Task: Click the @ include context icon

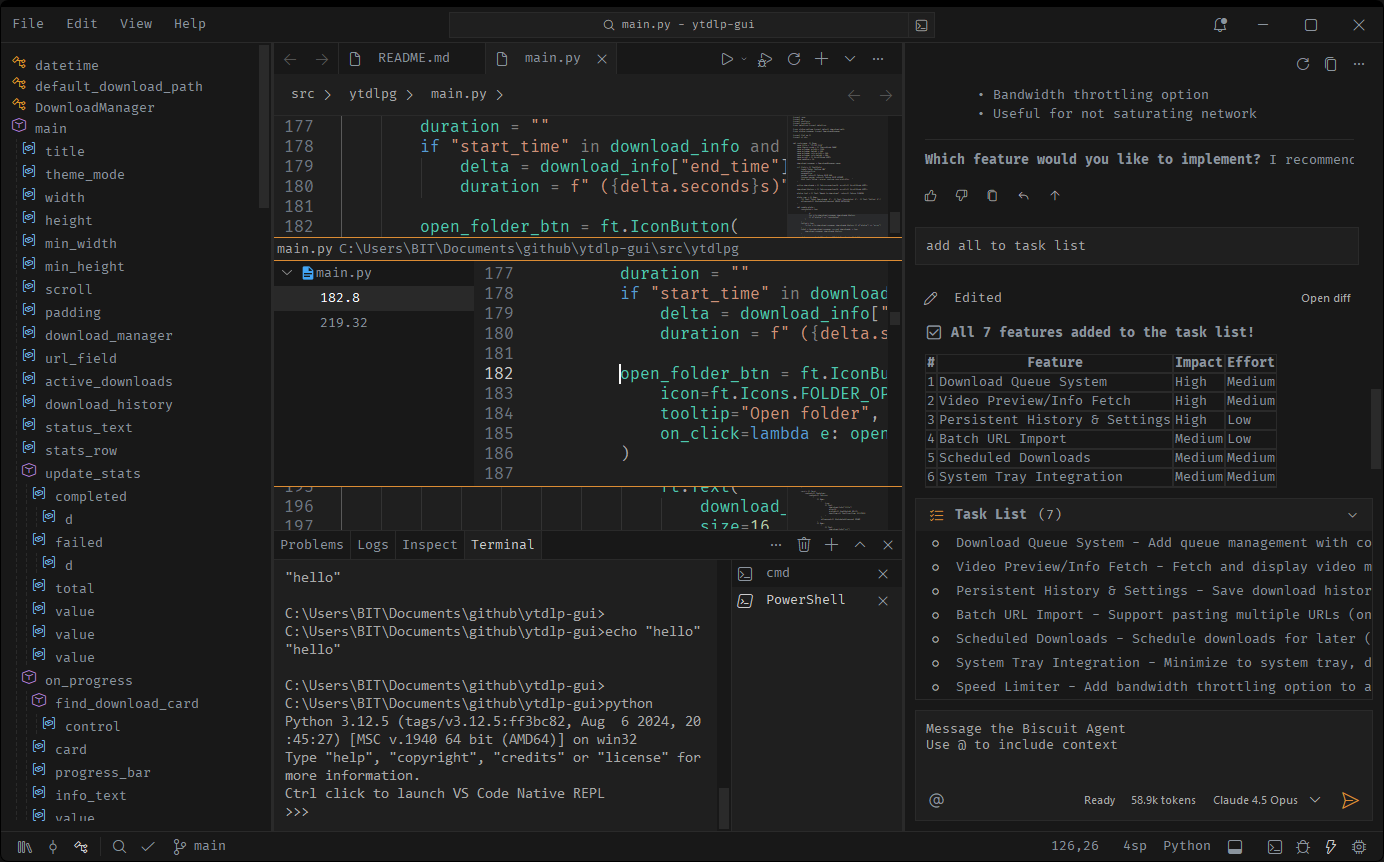Action: [937, 800]
